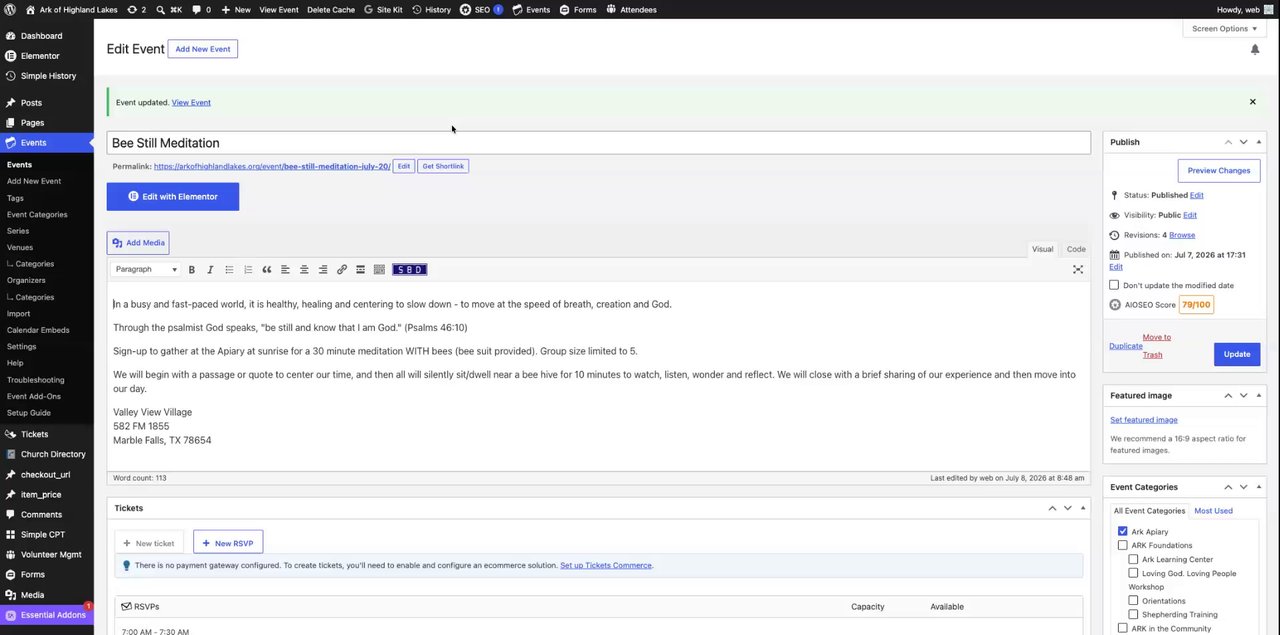Insert Read More tag

tap(361, 270)
